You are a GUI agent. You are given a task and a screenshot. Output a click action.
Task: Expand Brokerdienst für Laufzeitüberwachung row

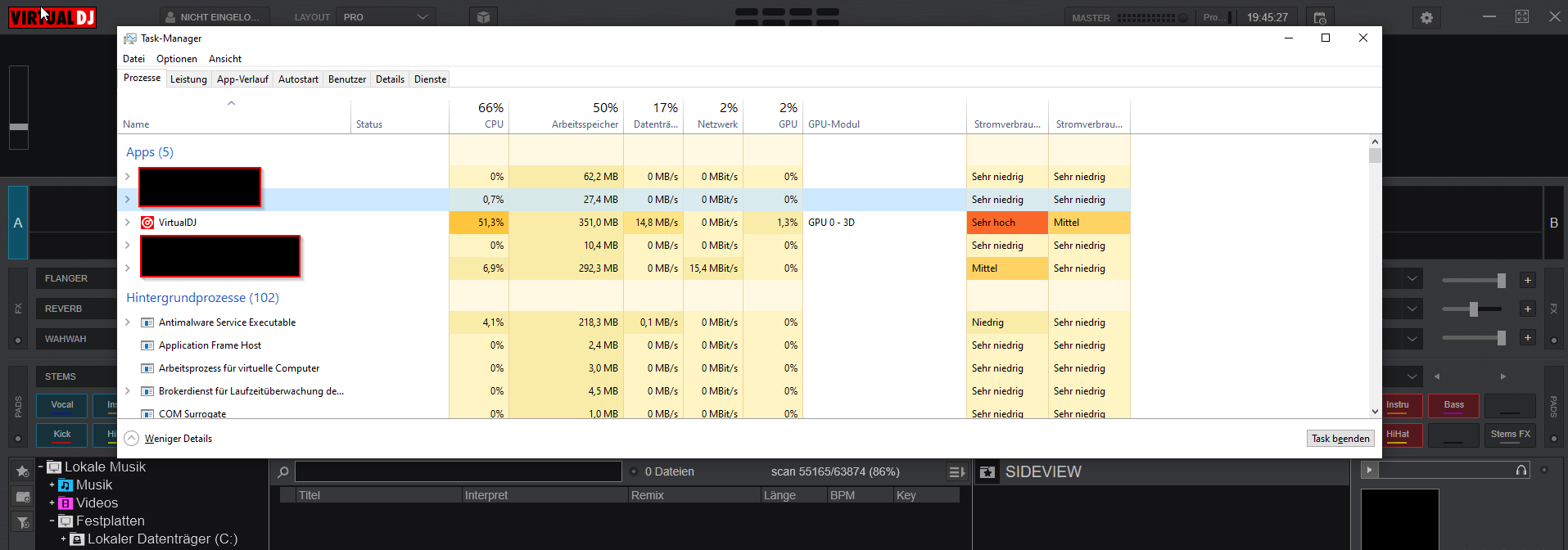point(128,391)
